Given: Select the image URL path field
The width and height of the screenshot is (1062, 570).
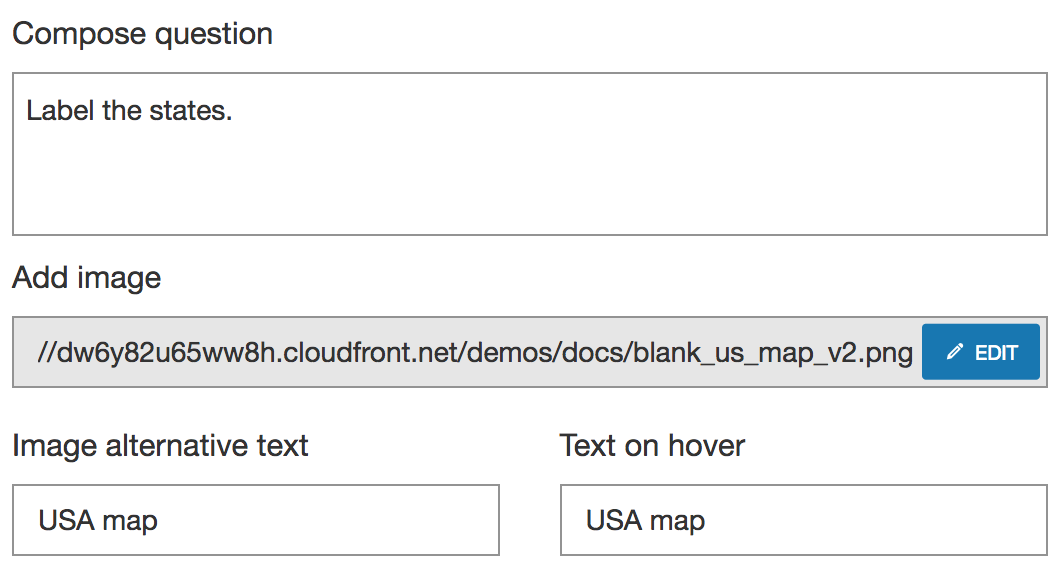Looking at the screenshot, I should [470, 353].
